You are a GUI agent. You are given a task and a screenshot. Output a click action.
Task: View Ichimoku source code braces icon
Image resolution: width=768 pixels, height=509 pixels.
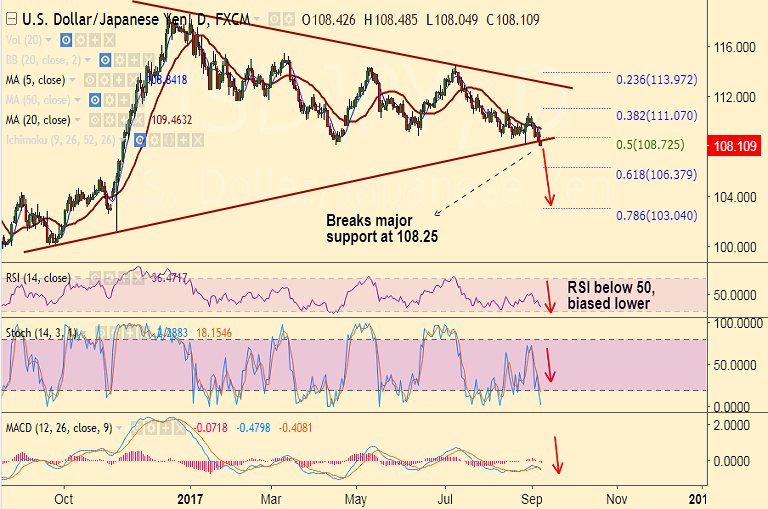168,141
